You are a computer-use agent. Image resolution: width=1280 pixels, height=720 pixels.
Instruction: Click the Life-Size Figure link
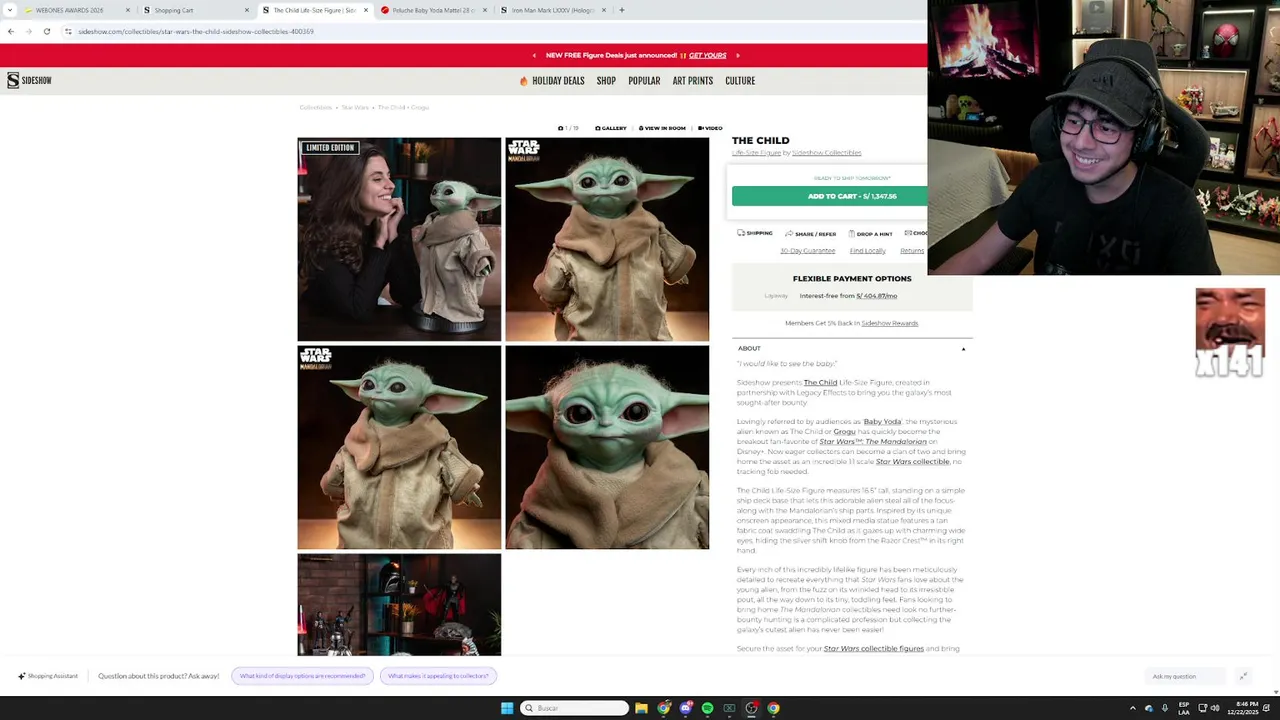pyautogui.click(x=756, y=153)
